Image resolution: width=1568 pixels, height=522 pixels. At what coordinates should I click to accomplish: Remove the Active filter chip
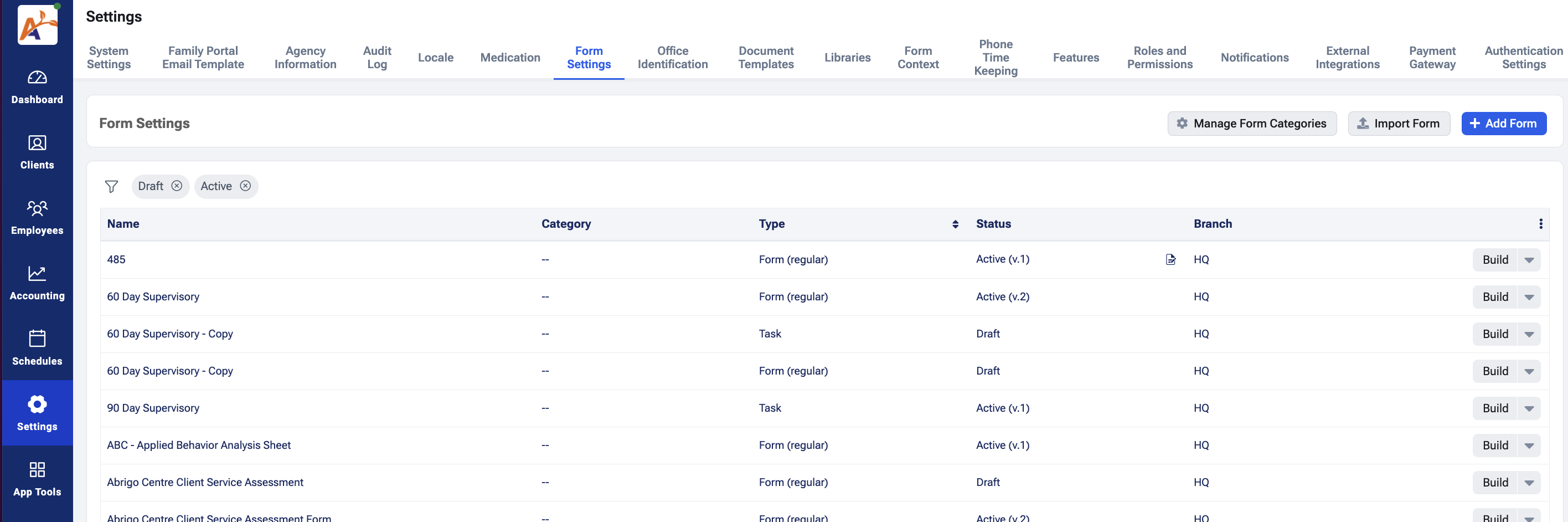pos(245,186)
